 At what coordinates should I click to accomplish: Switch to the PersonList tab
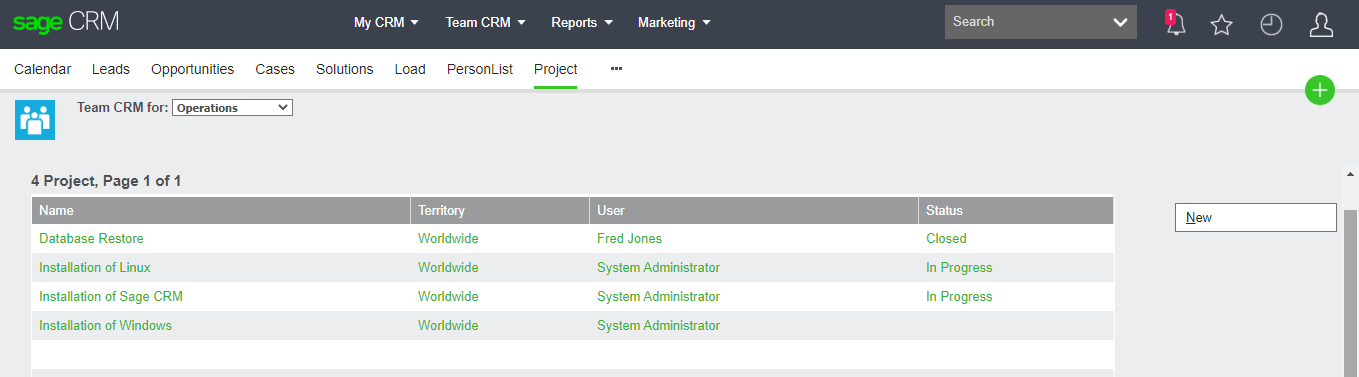tap(480, 69)
